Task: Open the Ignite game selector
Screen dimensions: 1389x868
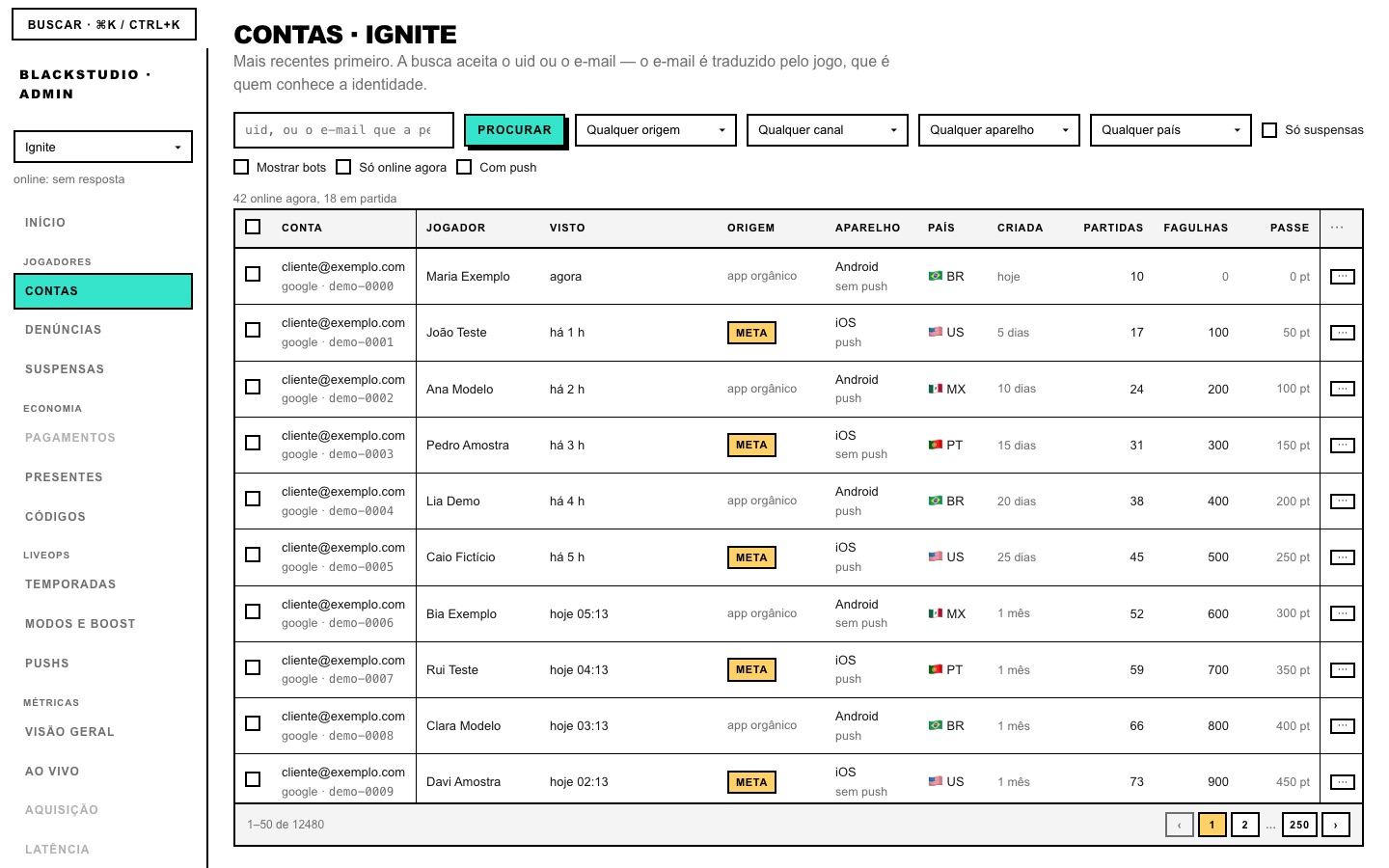Action: point(103,147)
